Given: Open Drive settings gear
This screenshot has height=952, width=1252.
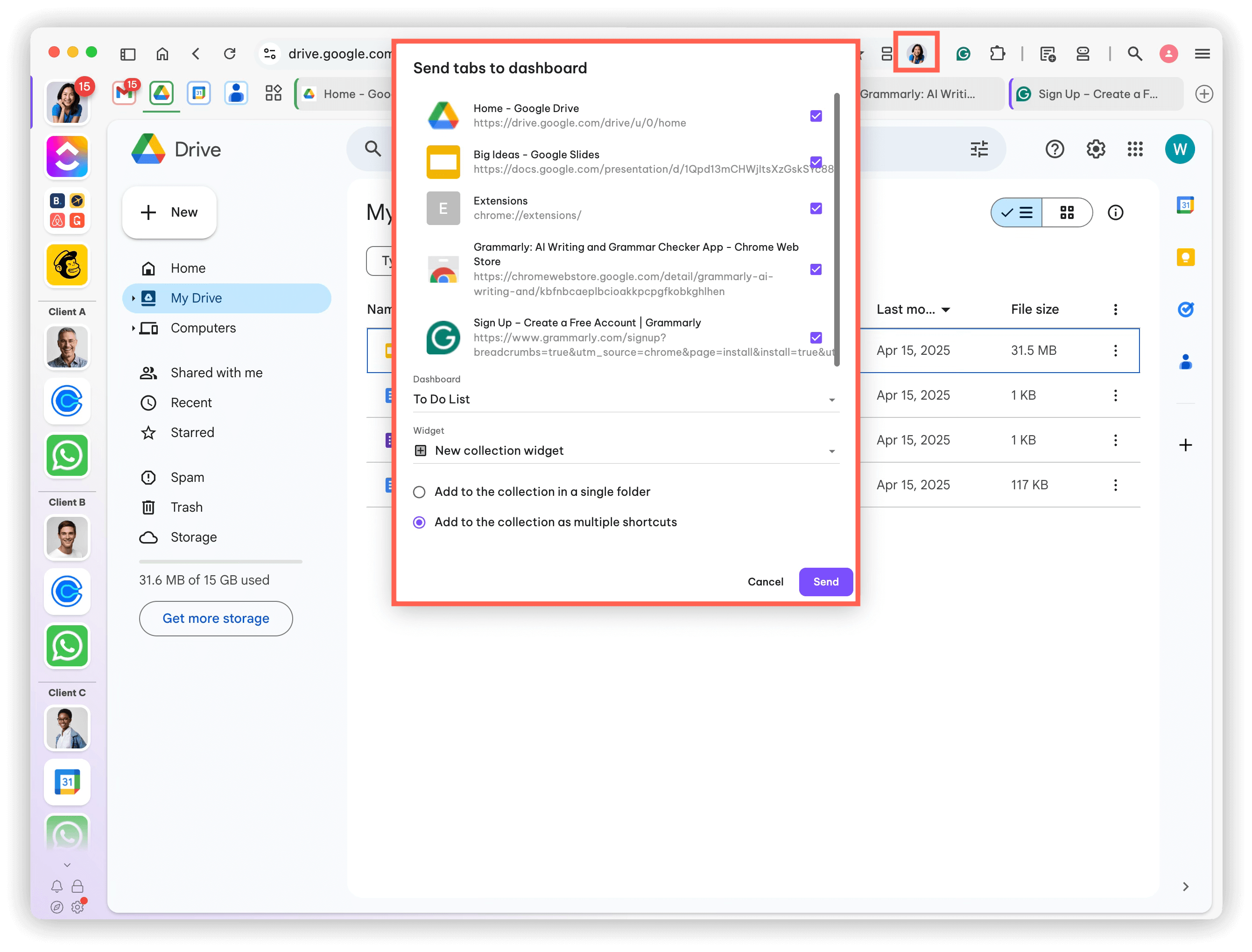Looking at the screenshot, I should [1095, 149].
